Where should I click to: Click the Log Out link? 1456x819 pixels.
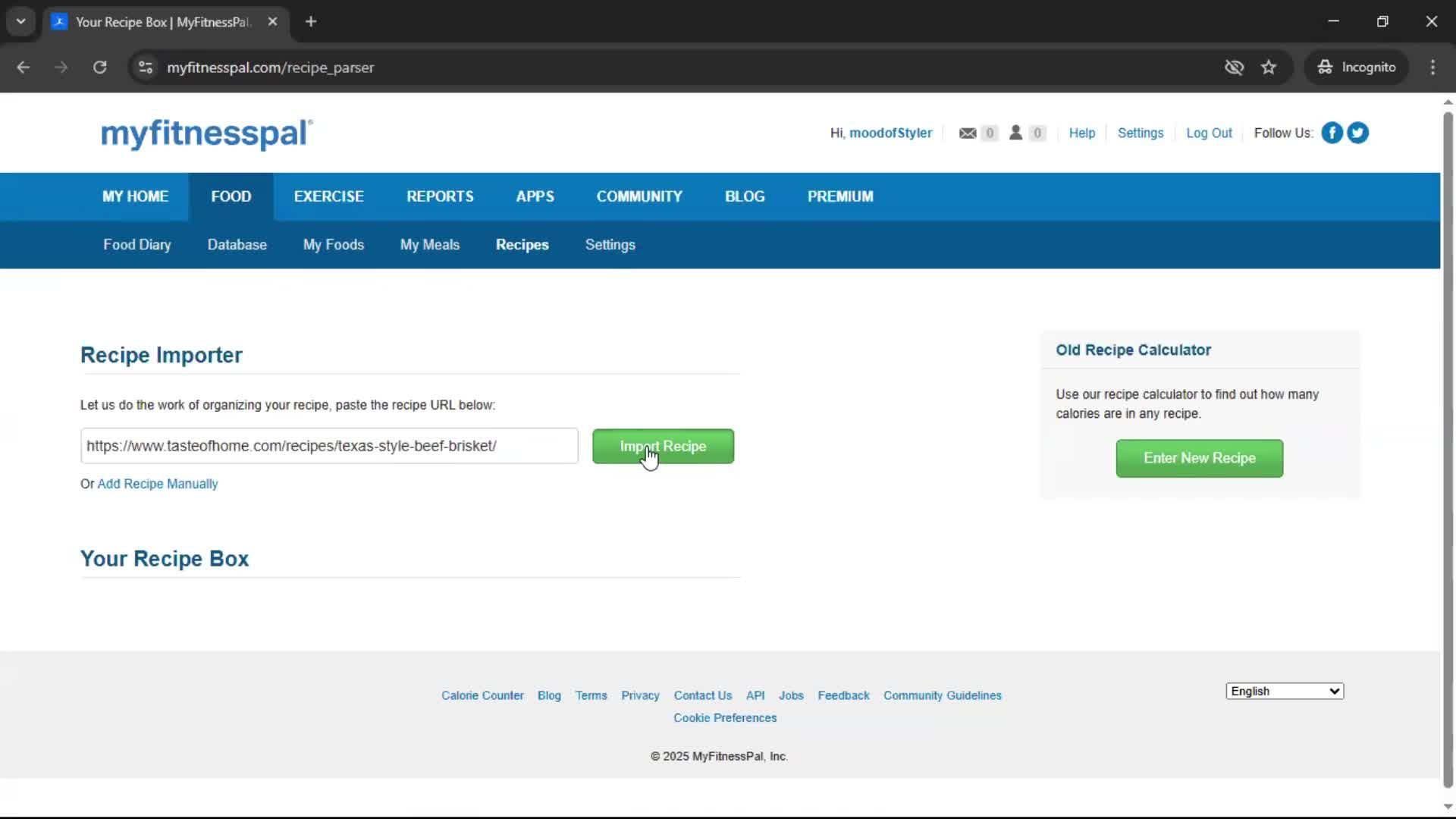pos(1210,133)
